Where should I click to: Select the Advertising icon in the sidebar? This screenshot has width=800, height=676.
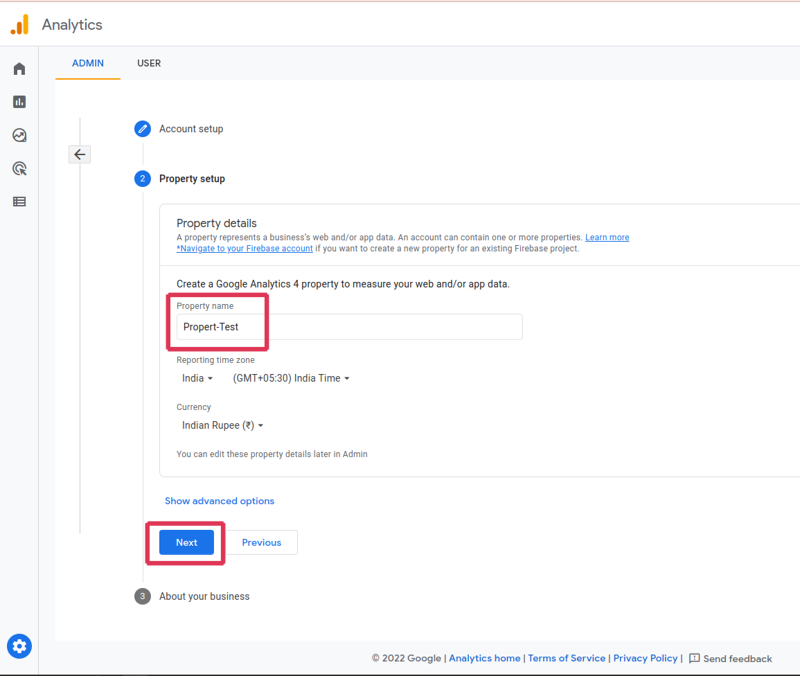pyautogui.click(x=19, y=168)
